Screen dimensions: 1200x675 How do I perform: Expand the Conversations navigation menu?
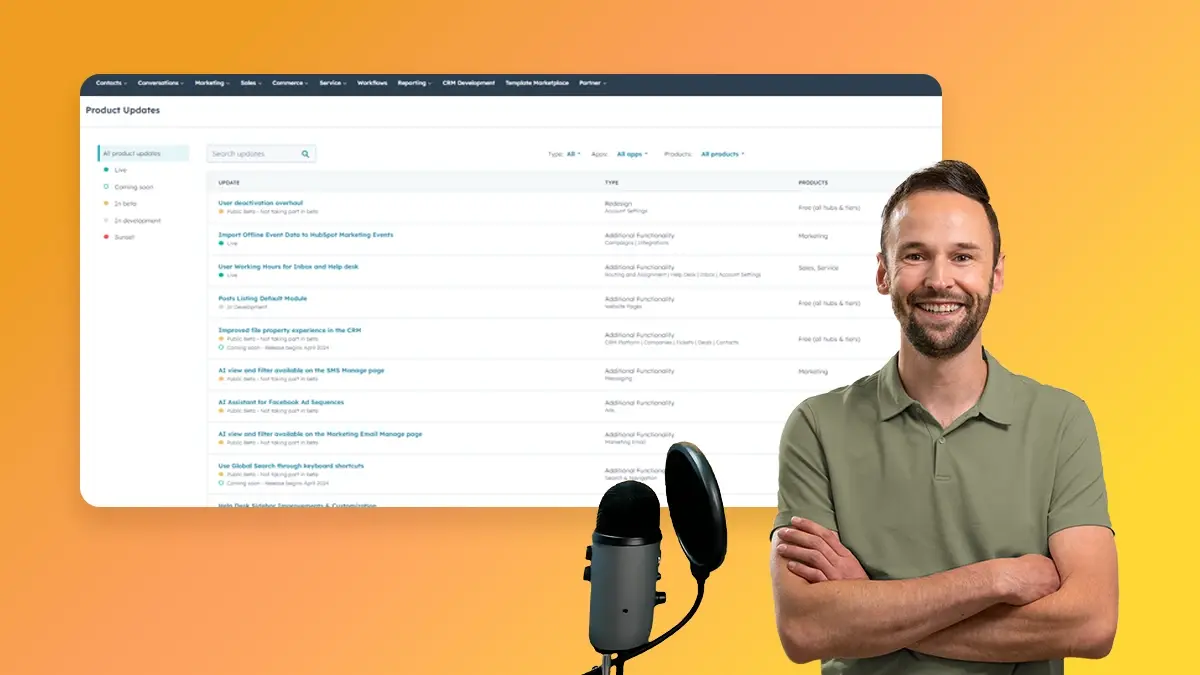pyautogui.click(x=160, y=83)
